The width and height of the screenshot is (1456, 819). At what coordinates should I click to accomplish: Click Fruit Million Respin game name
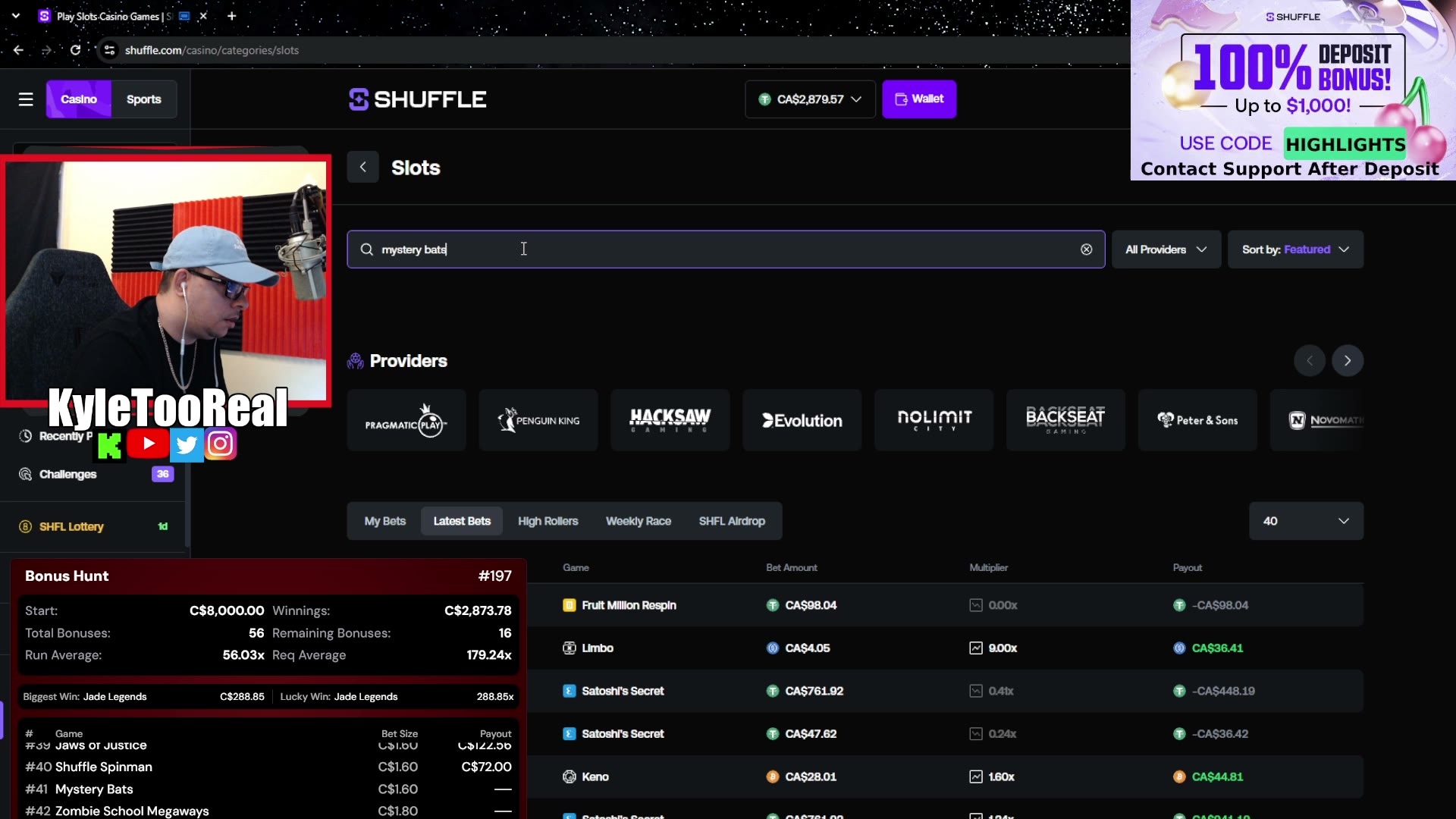(x=629, y=605)
